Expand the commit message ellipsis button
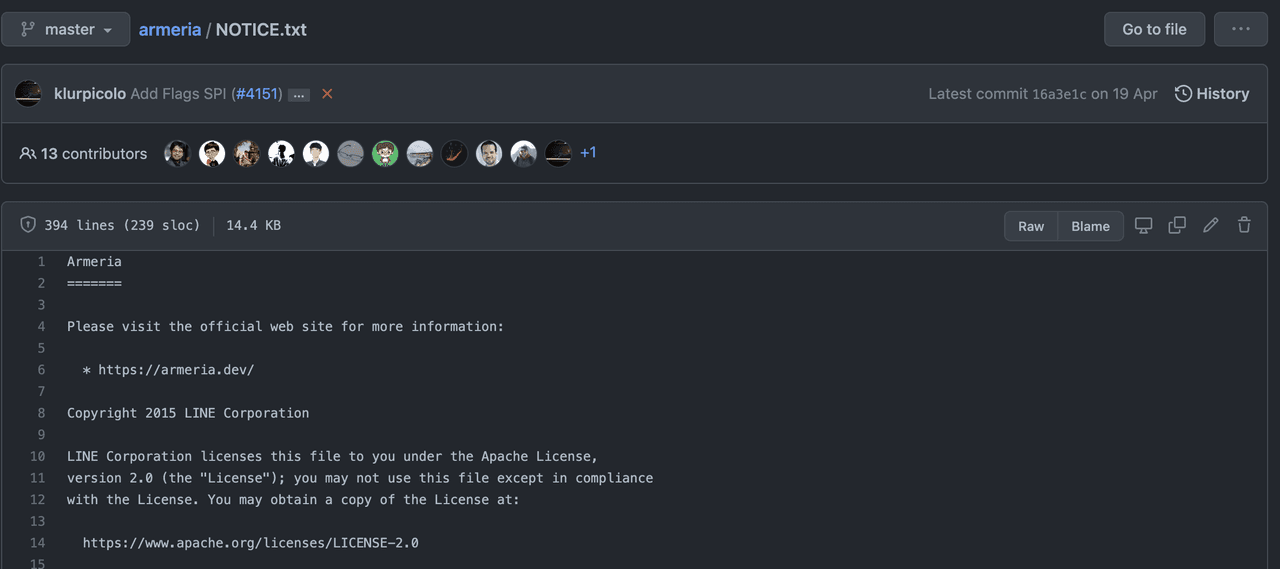The height and width of the screenshot is (569, 1280). pyautogui.click(x=299, y=94)
